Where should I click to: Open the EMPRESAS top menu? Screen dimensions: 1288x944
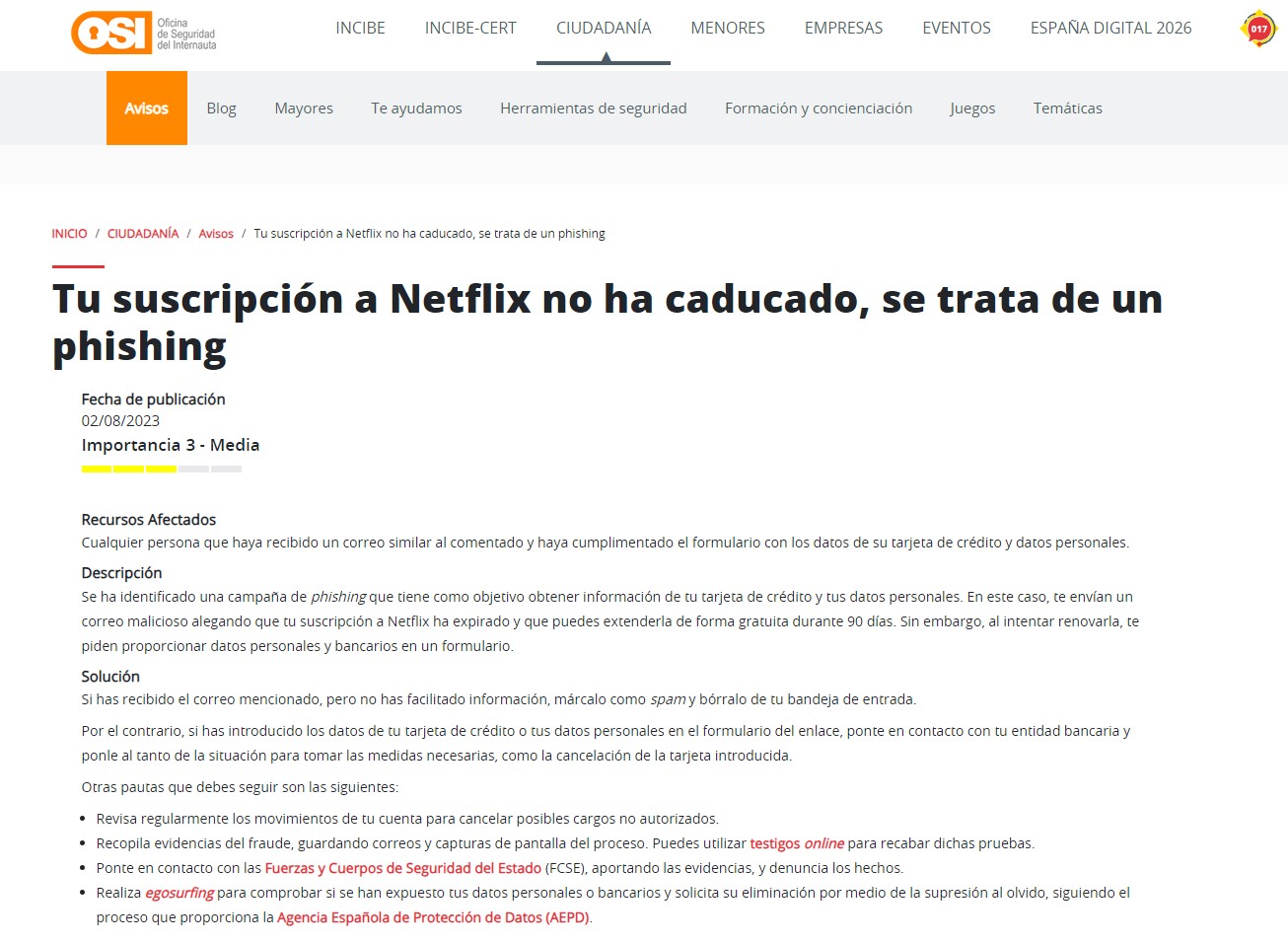click(843, 29)
